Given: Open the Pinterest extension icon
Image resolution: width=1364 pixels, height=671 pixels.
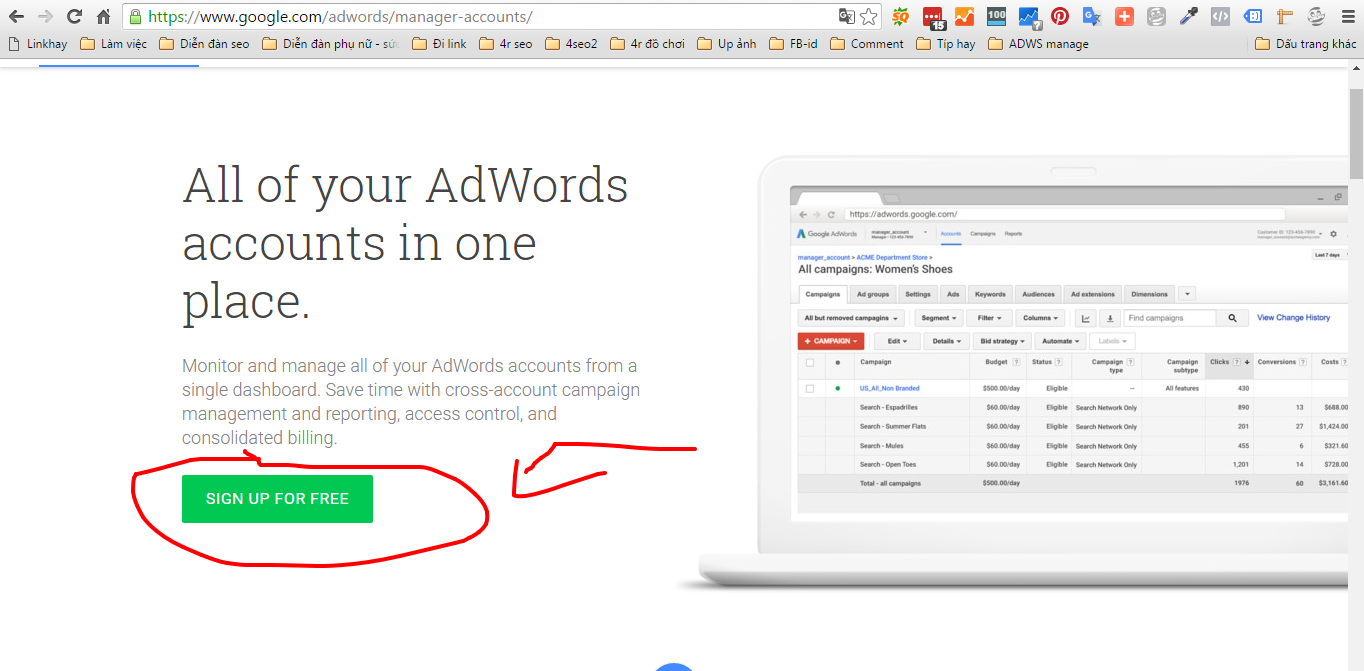Looking at the screenshot, I should (1060, 16).
